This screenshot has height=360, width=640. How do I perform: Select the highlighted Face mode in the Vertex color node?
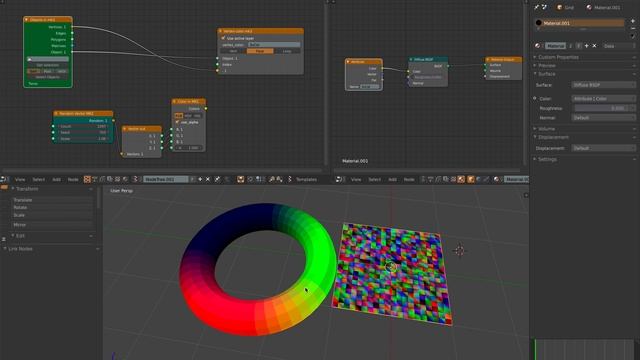coord(260,51)
